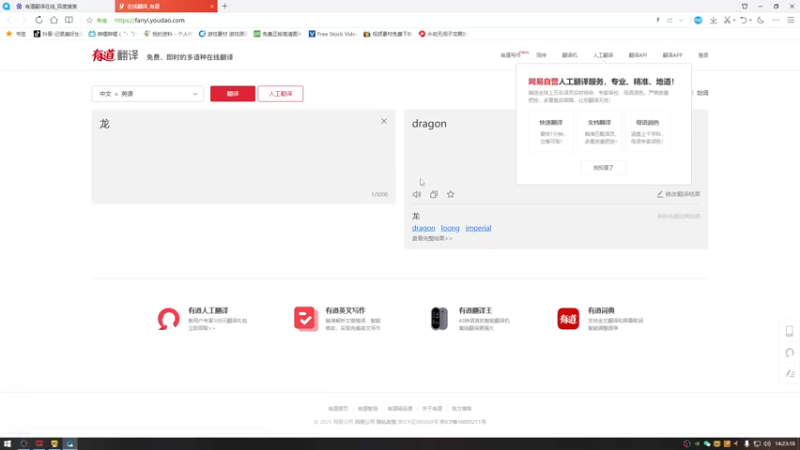Open the skin shirt icon in title bar
Image resolution: width=800 pixels, height=450 pixels.
pyautogui.click(x=745, y=6)
